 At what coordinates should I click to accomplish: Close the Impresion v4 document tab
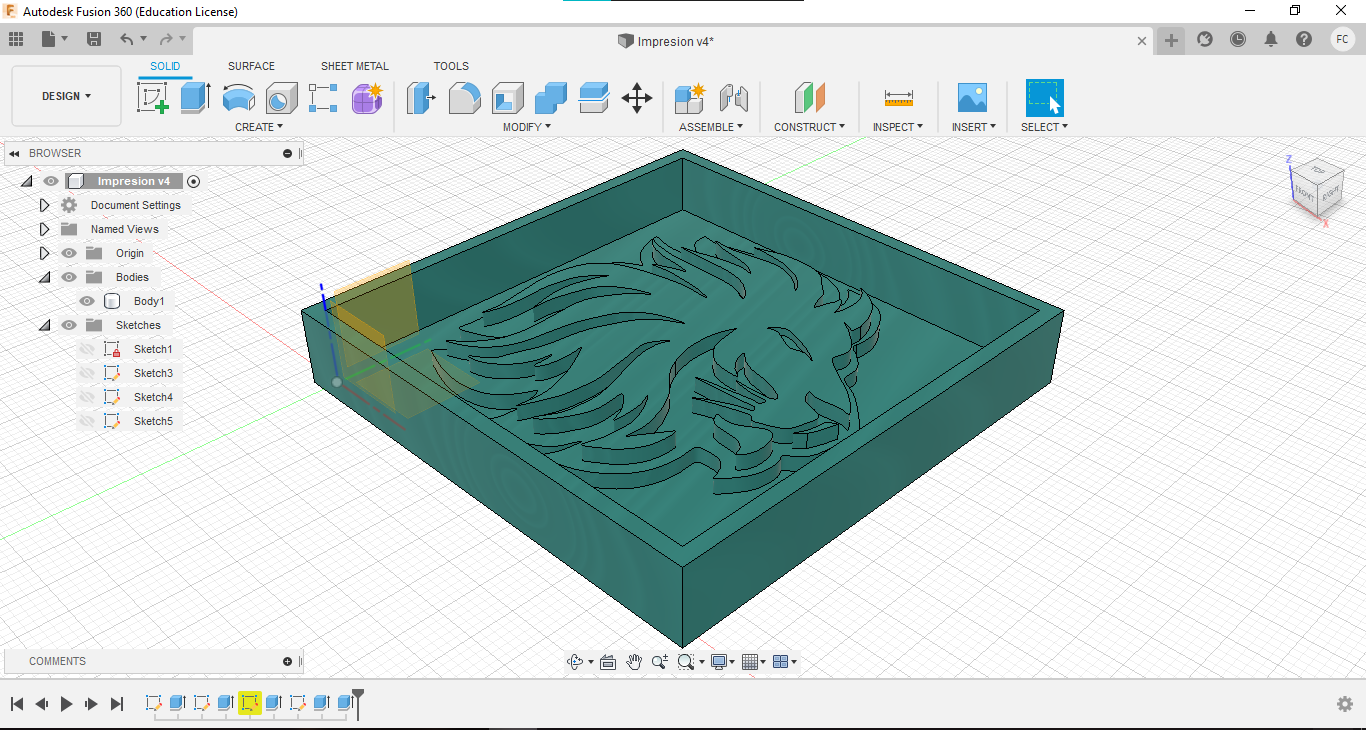pyautogui.click(x=1142, y=41)
